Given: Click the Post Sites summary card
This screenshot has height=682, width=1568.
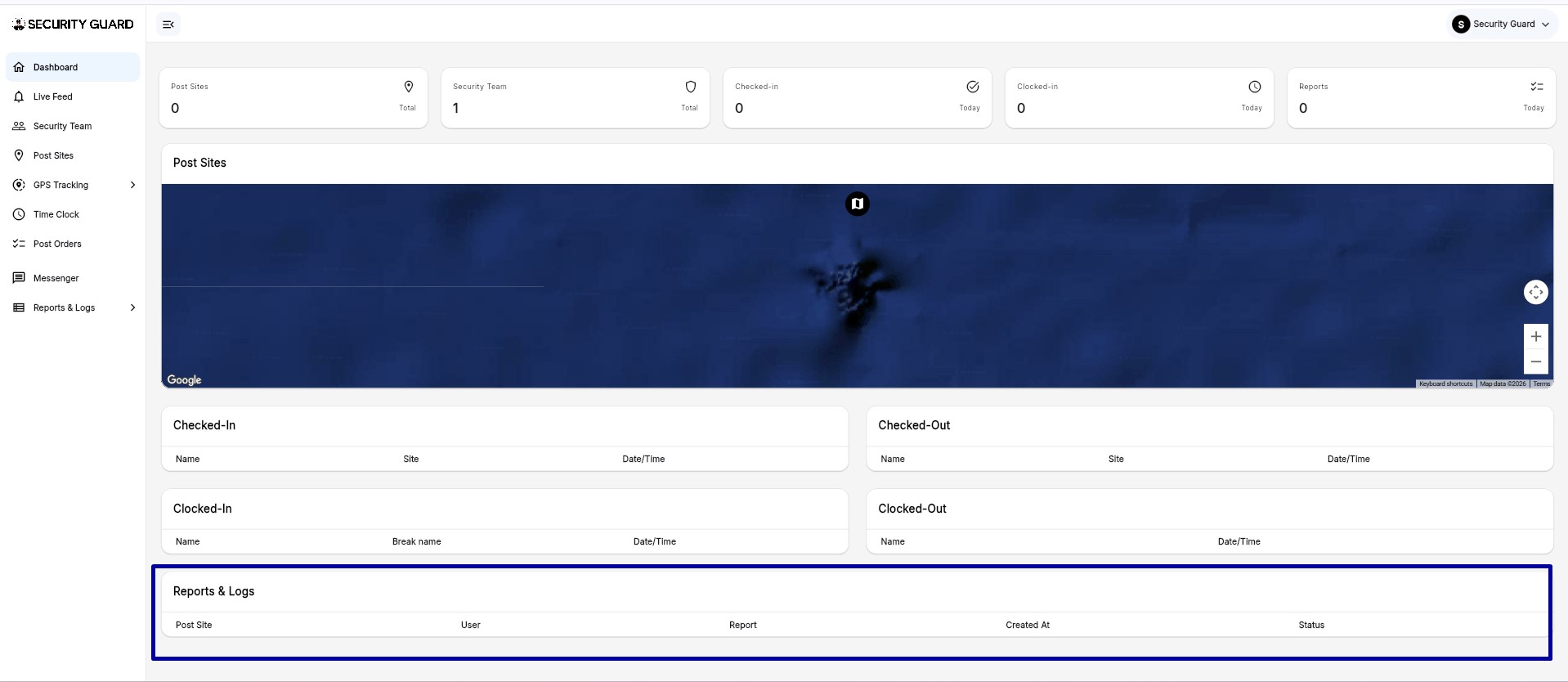Looking at the screenshot, I should click(293, 97).
